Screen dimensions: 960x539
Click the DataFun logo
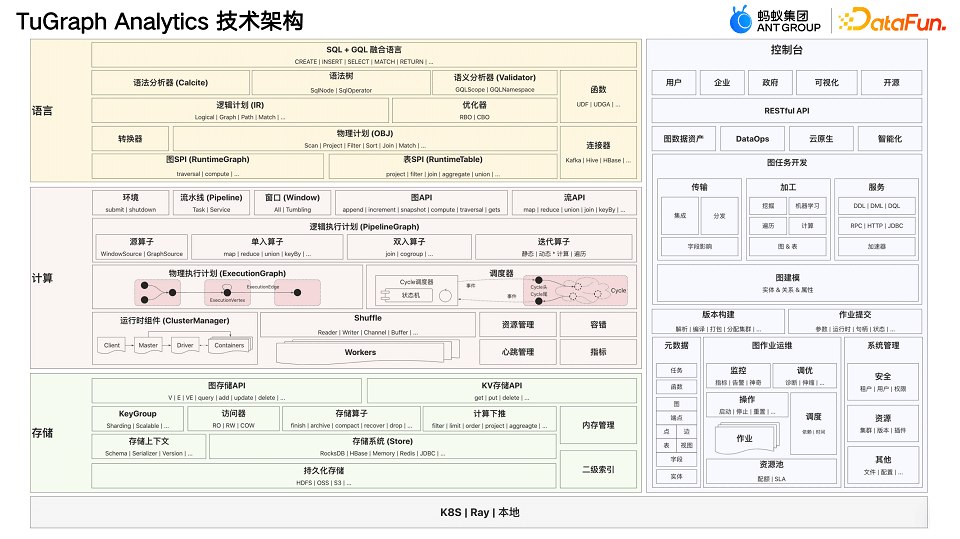[891, 20]
